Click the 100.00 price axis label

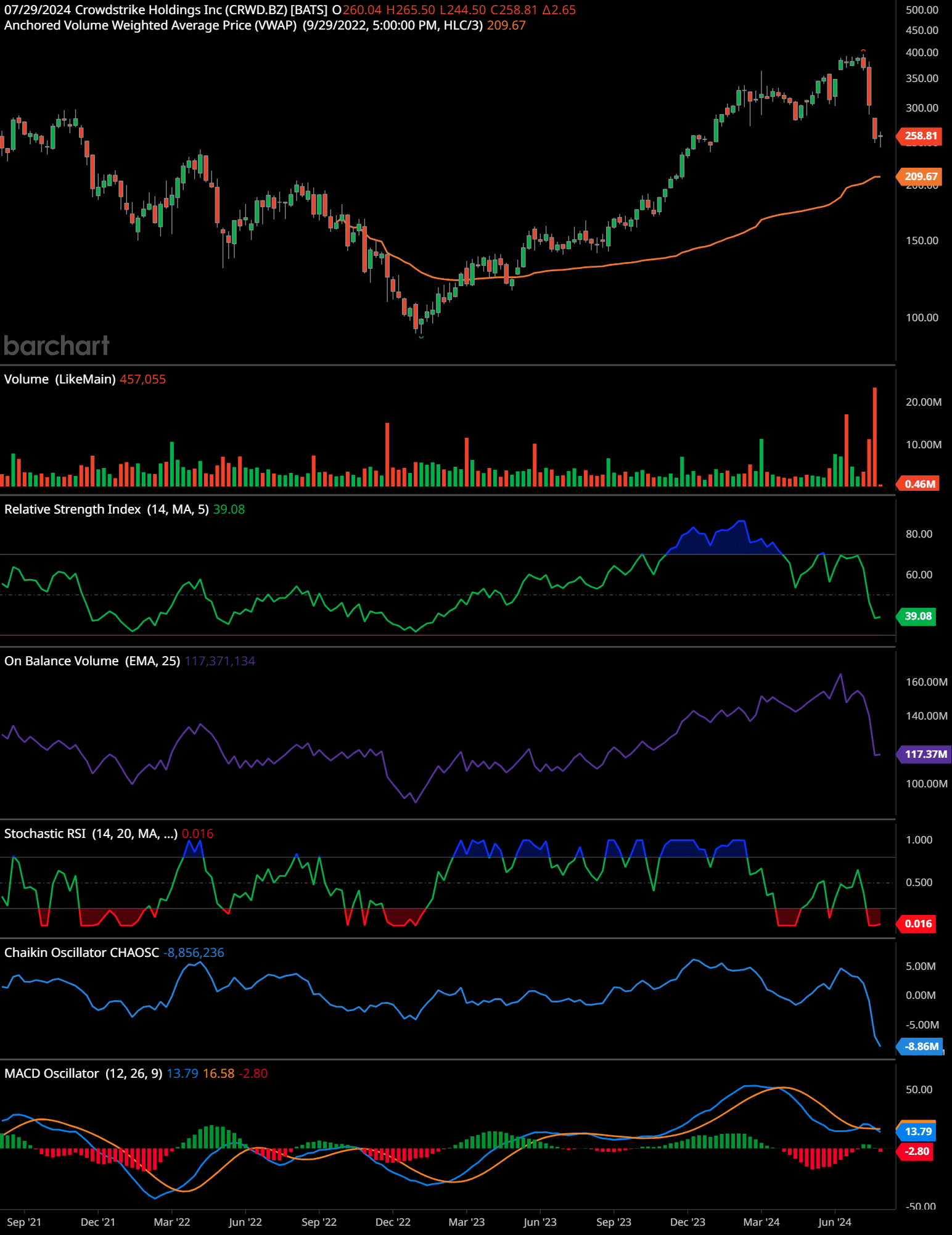[x=922, y=318]
